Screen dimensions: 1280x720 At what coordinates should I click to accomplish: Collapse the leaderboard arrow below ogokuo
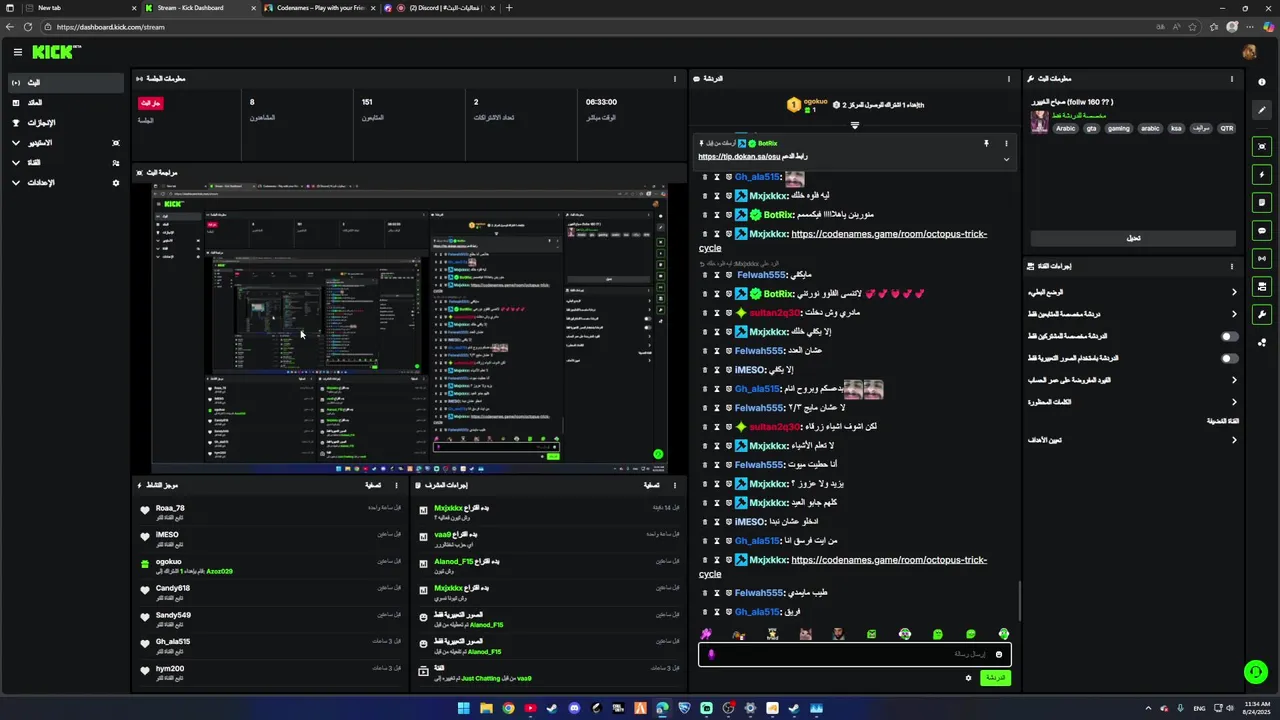(855, 126)
